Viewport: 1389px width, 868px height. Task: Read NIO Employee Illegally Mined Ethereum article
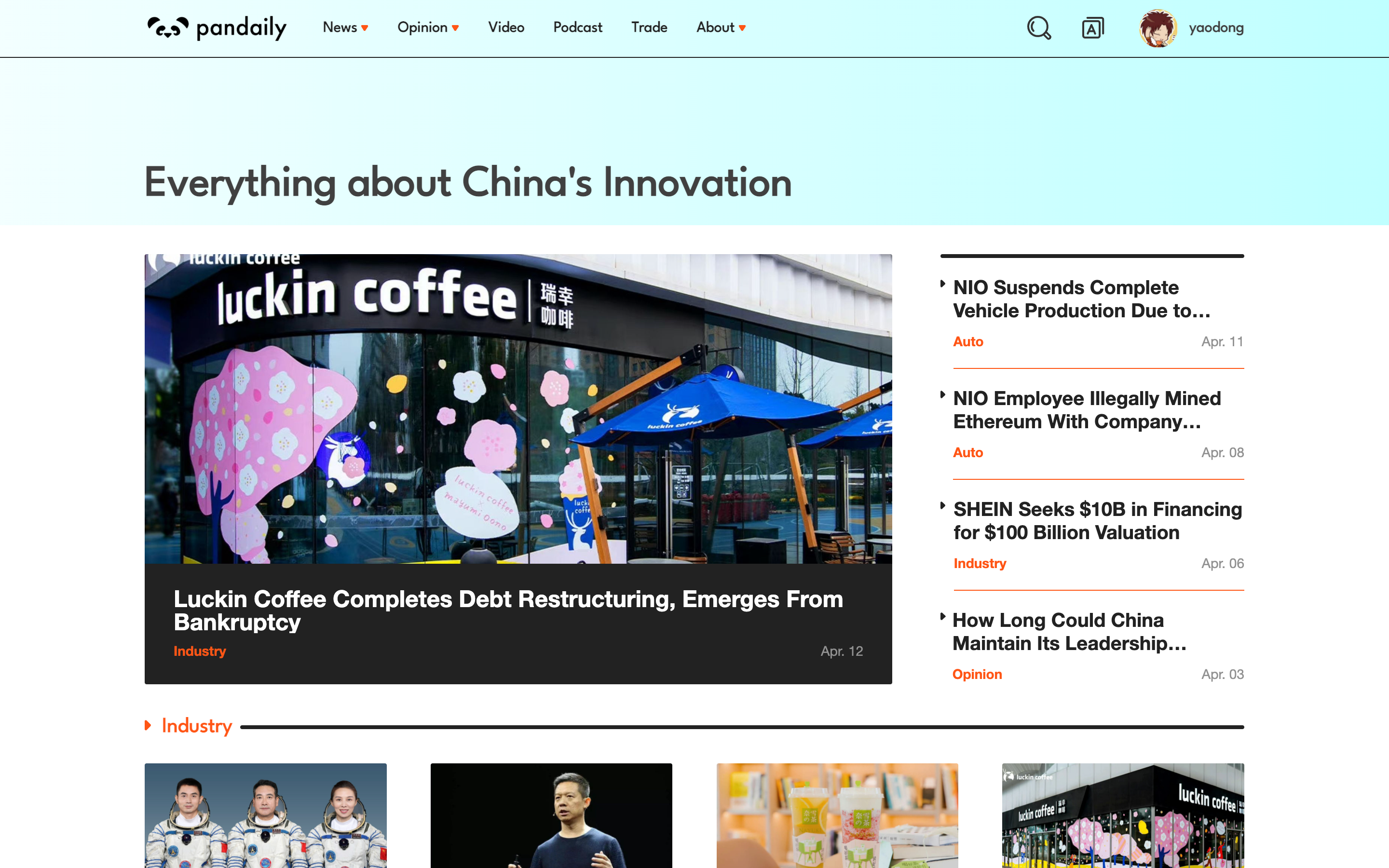(x=1087, y=410)
